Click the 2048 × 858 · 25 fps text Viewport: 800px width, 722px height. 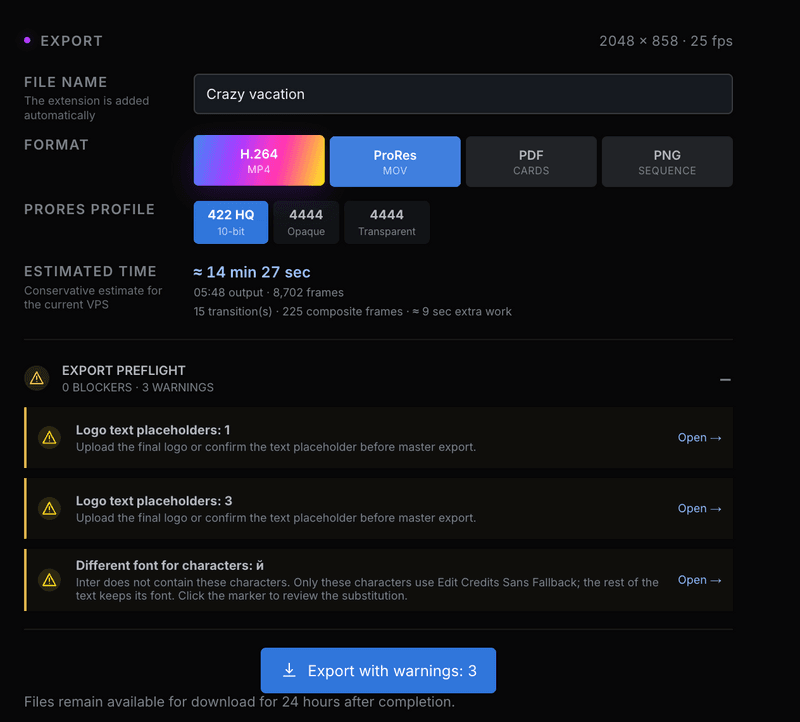point(666,41)
